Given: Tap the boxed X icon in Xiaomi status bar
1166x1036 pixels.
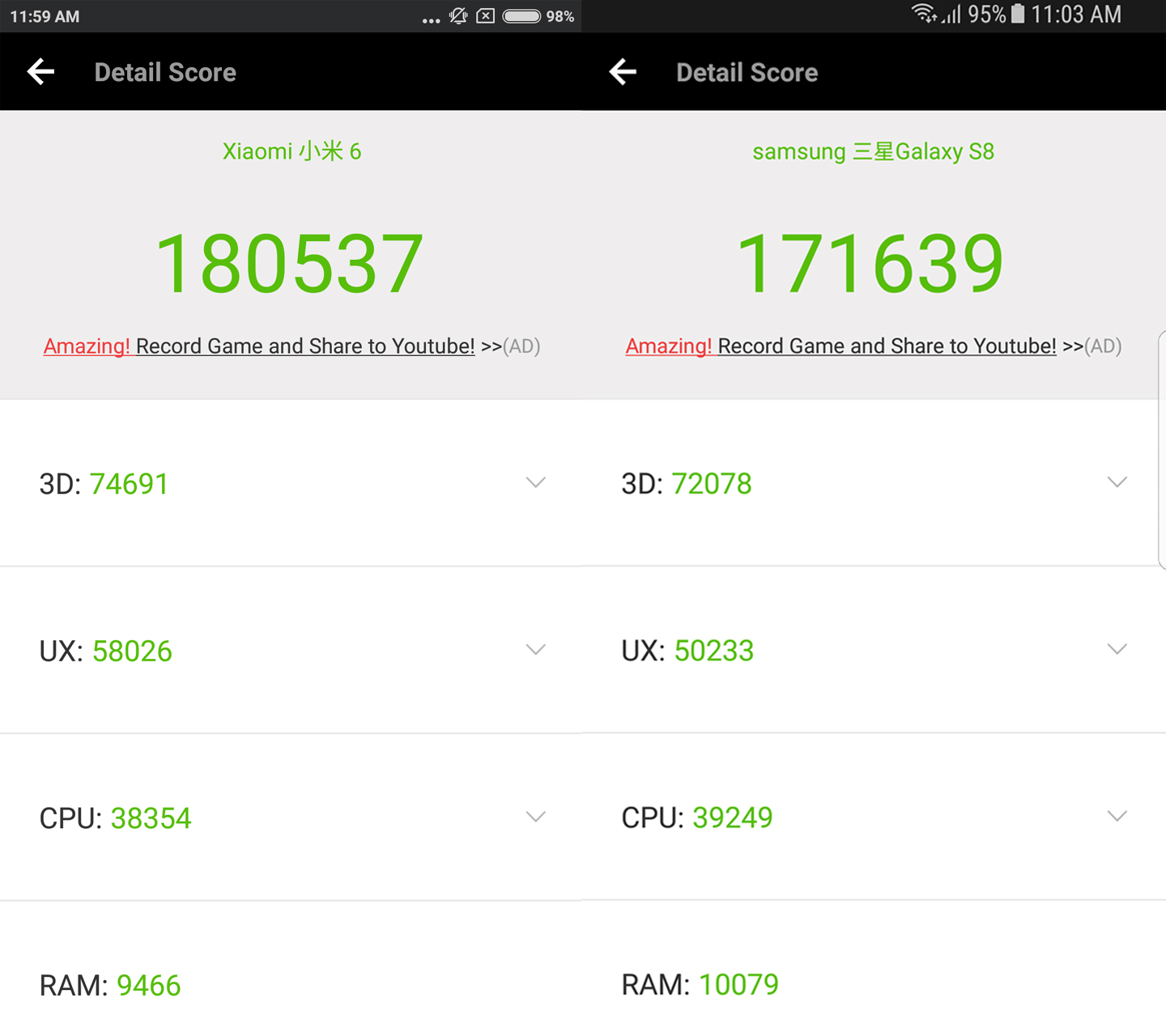Looking at the screenshot, I should [x=485, y=16].
